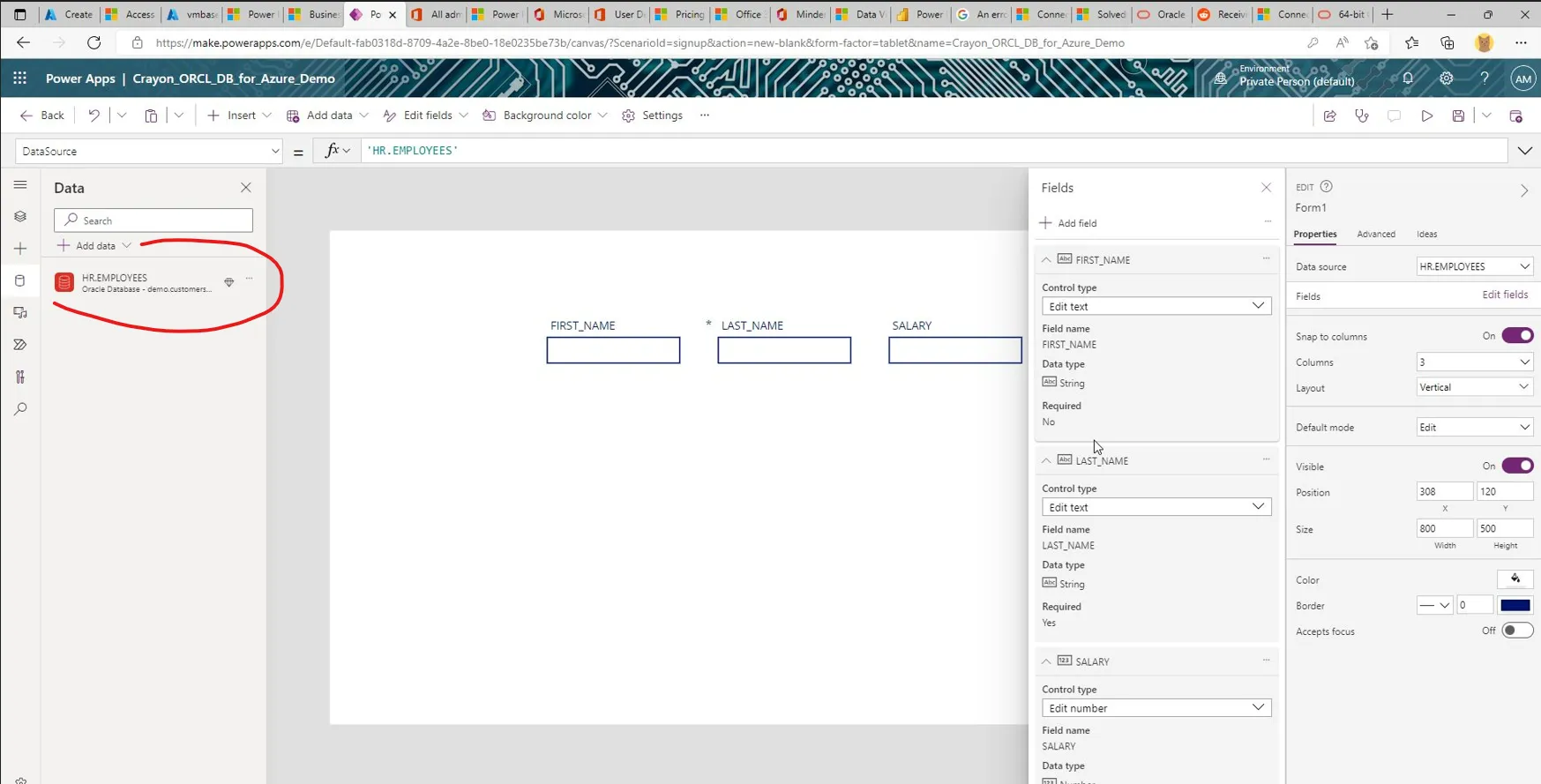Click the formula bar text
This screenshot has height=784, width=1541.
(412, 151)
